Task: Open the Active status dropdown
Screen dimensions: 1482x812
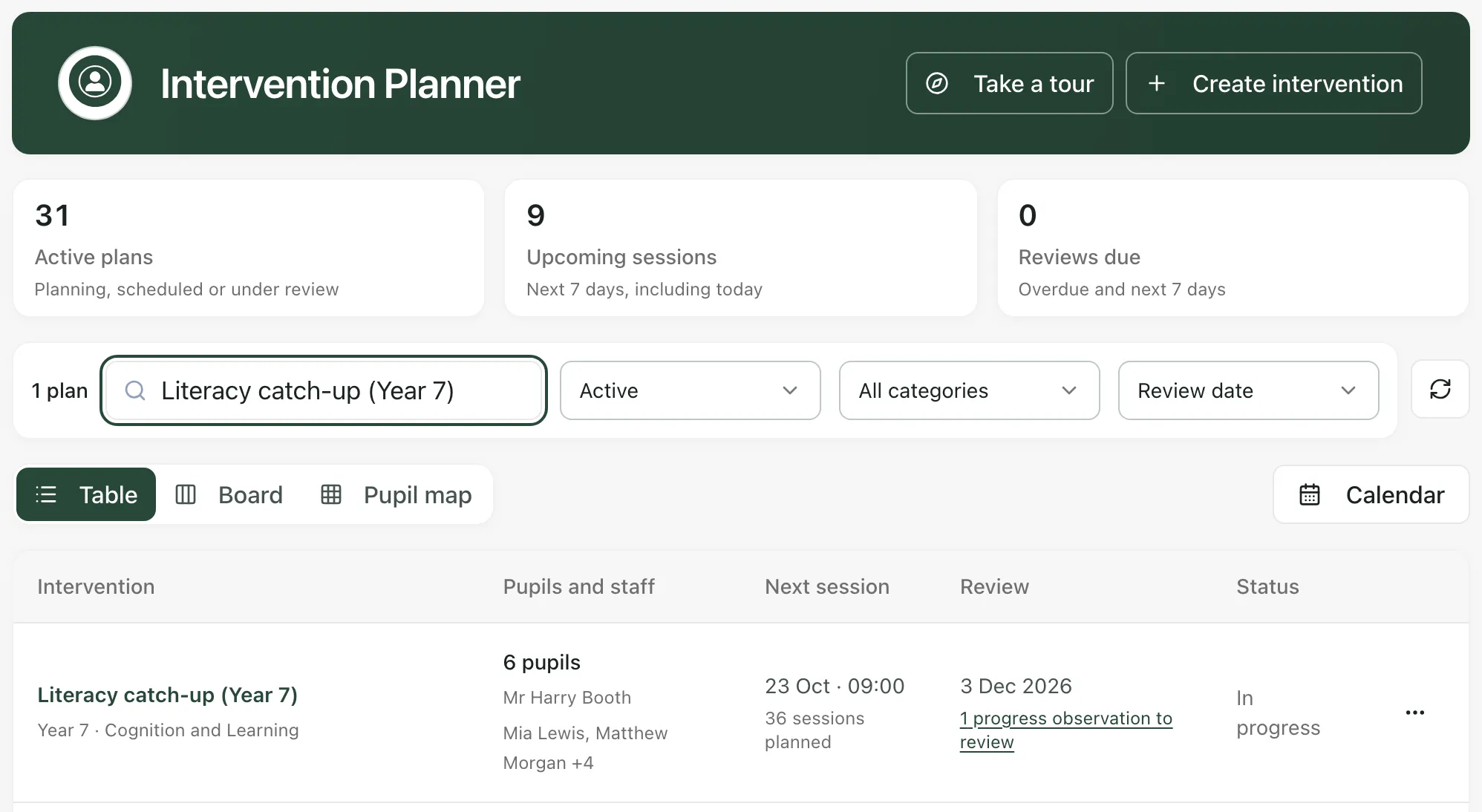Action: (690, 390)
